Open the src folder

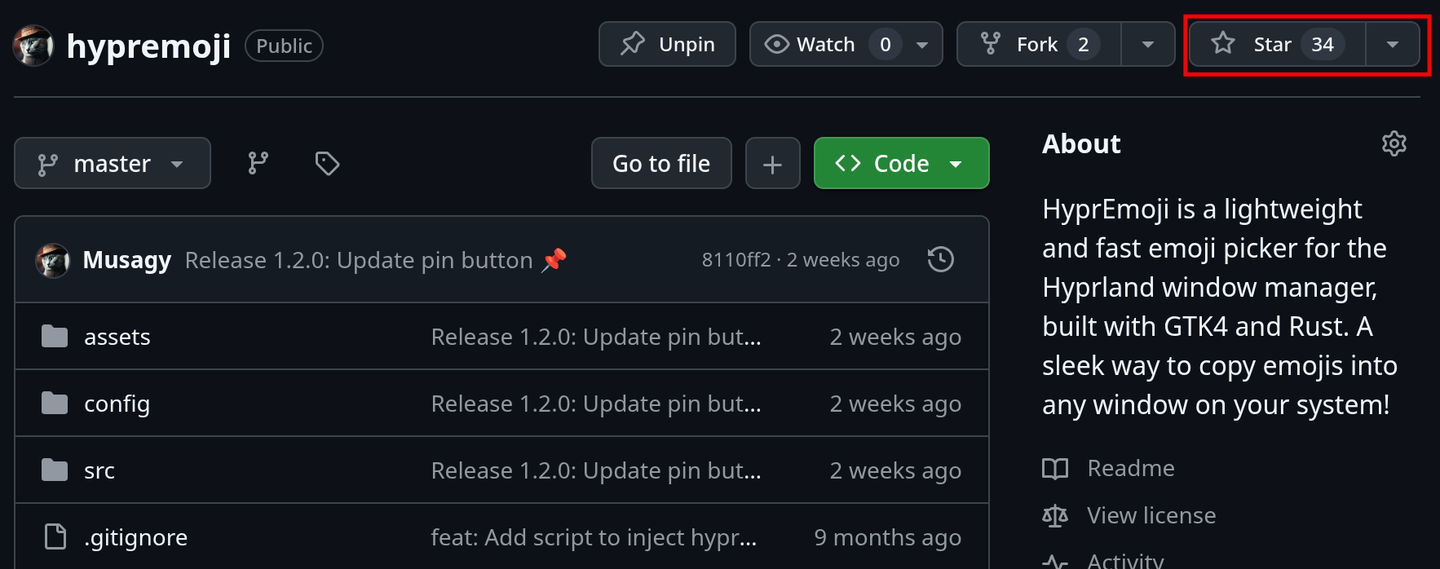[99, 470]
